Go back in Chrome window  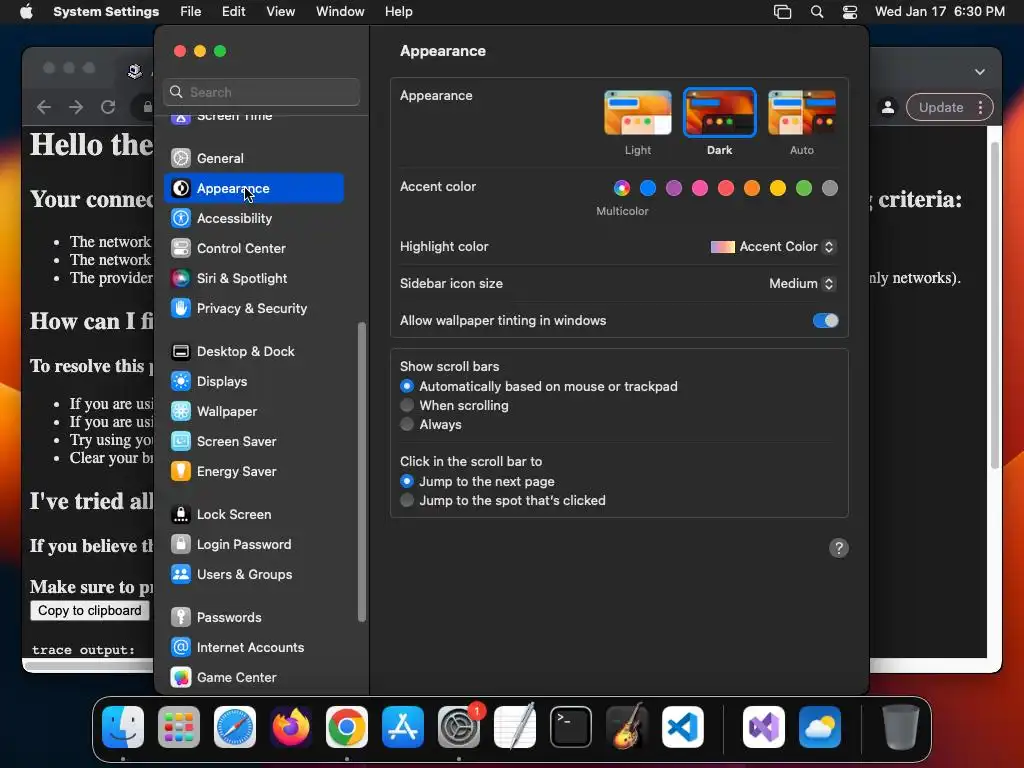(44, 107)
